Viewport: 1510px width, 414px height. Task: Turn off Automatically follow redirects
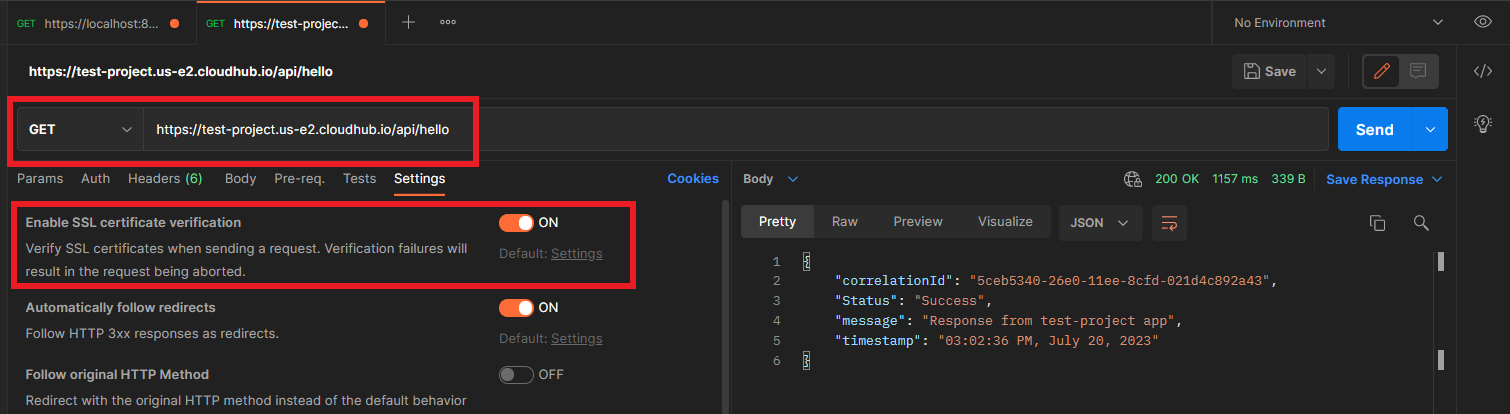[516, 307]
